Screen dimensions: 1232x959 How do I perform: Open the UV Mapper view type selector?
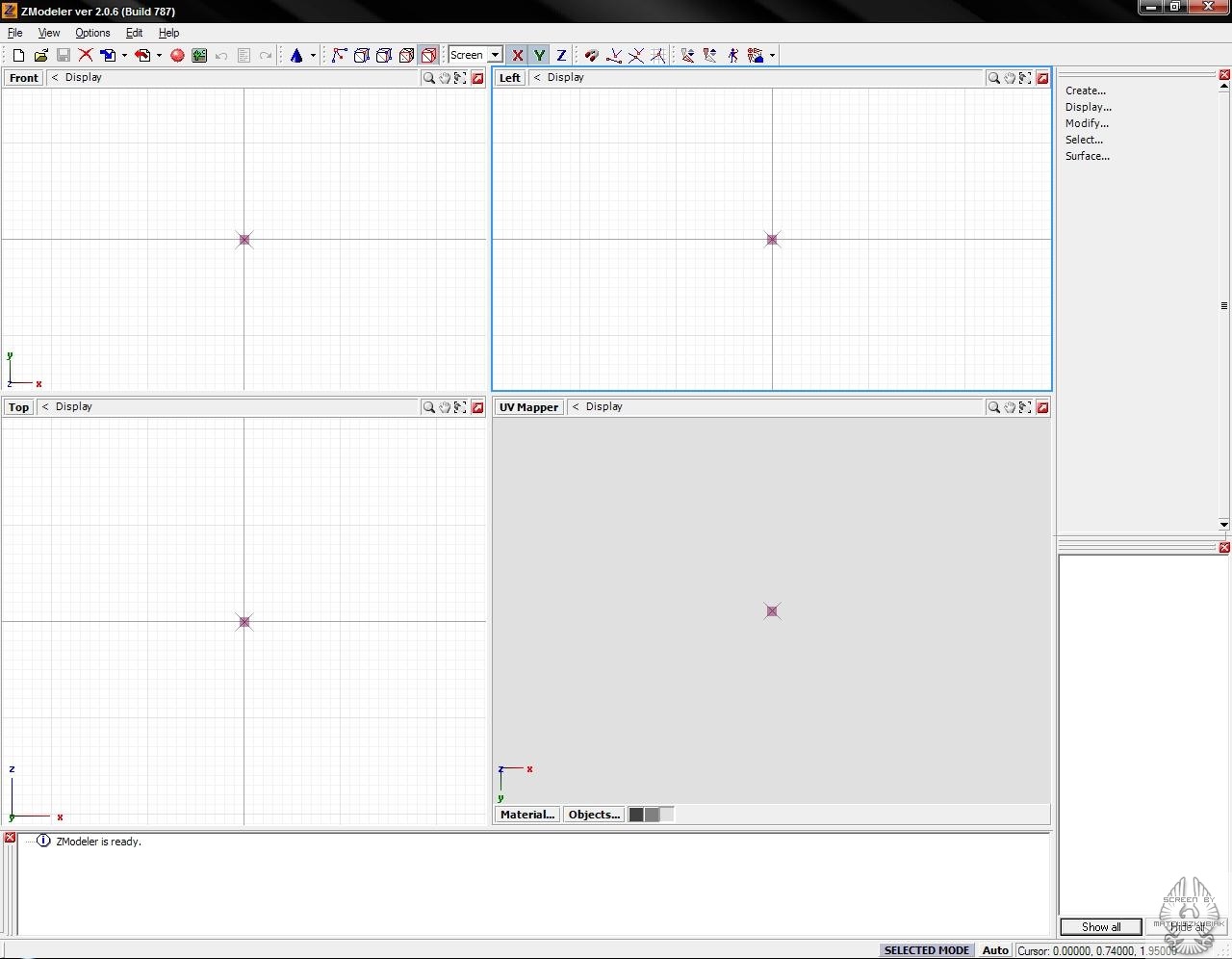coord(528,407)
